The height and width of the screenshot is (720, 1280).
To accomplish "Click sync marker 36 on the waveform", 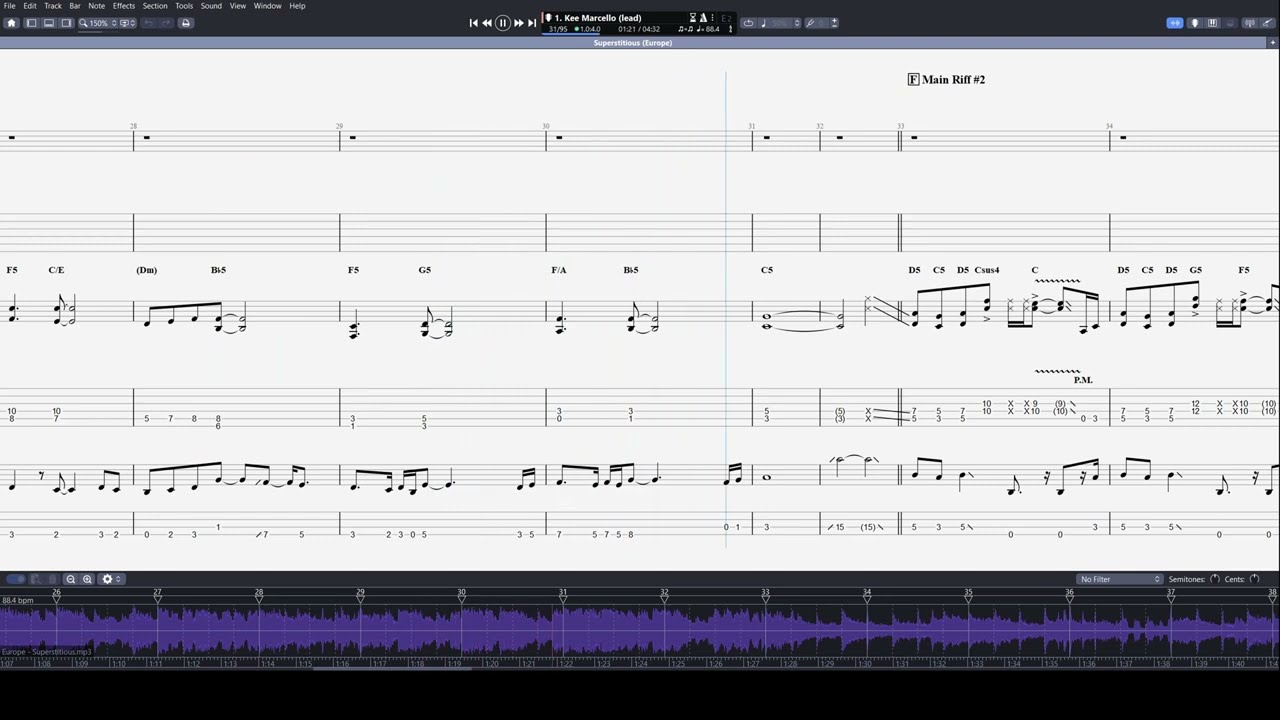I will coord(1069,594).
